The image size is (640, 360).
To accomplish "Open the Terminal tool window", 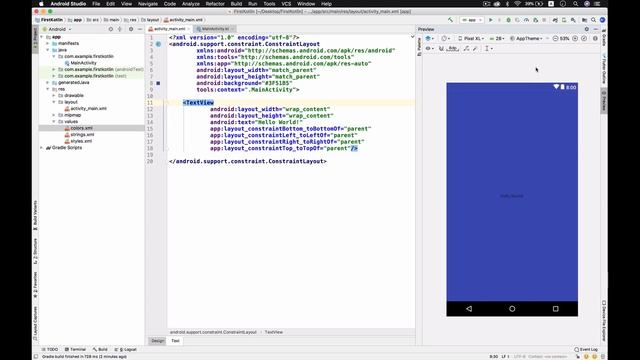I will (x=75, y=349).
